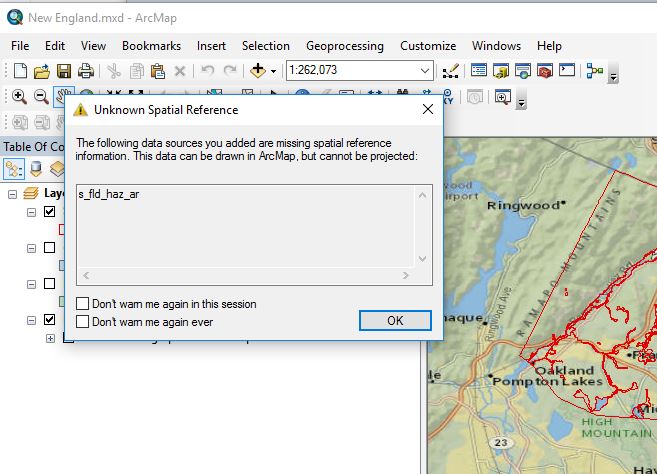Screen dimensions: 657x474
Task: Create a new map document
Action: point(20,71)
